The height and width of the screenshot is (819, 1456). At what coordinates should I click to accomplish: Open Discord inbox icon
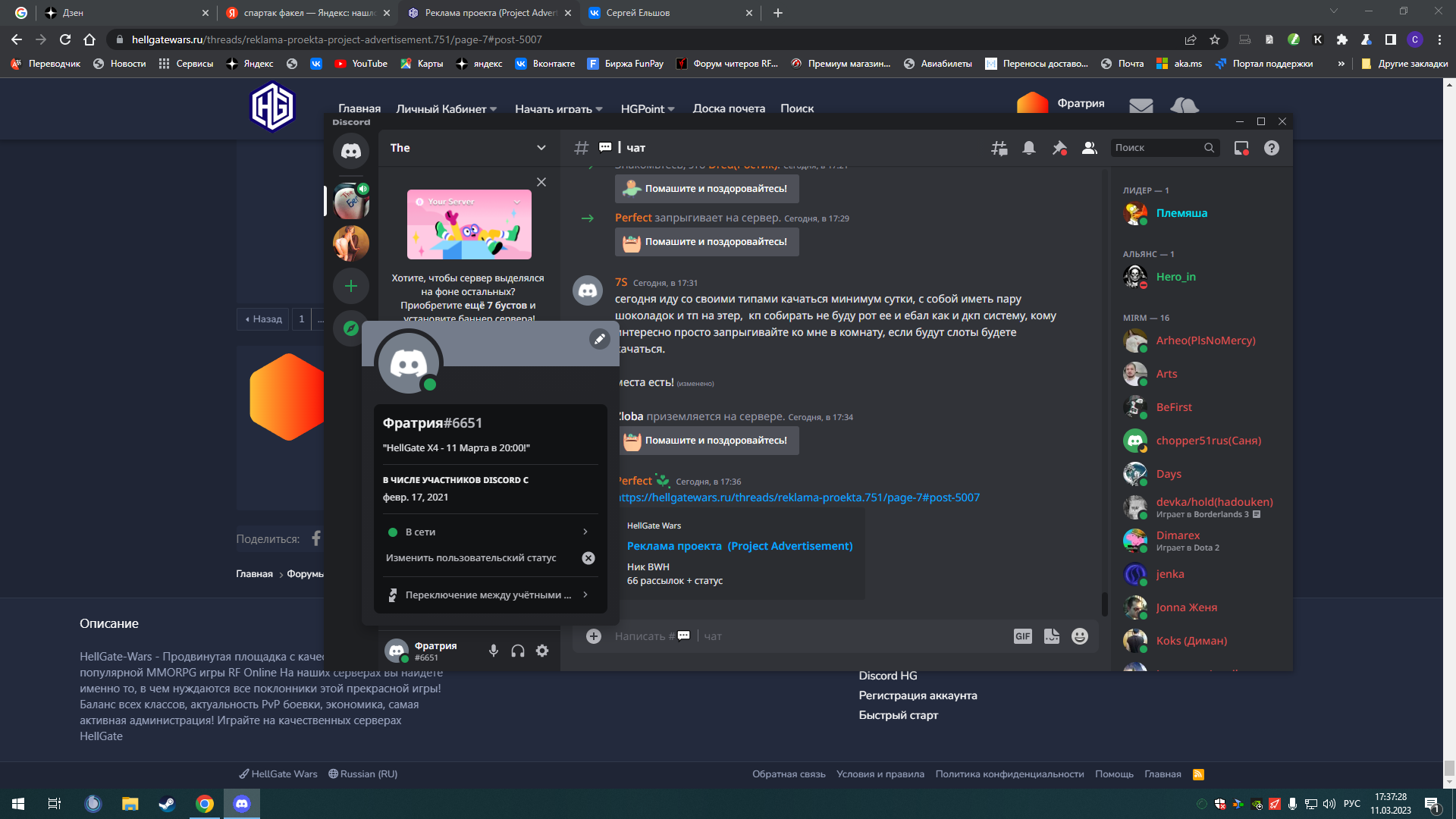(1241, 148)
